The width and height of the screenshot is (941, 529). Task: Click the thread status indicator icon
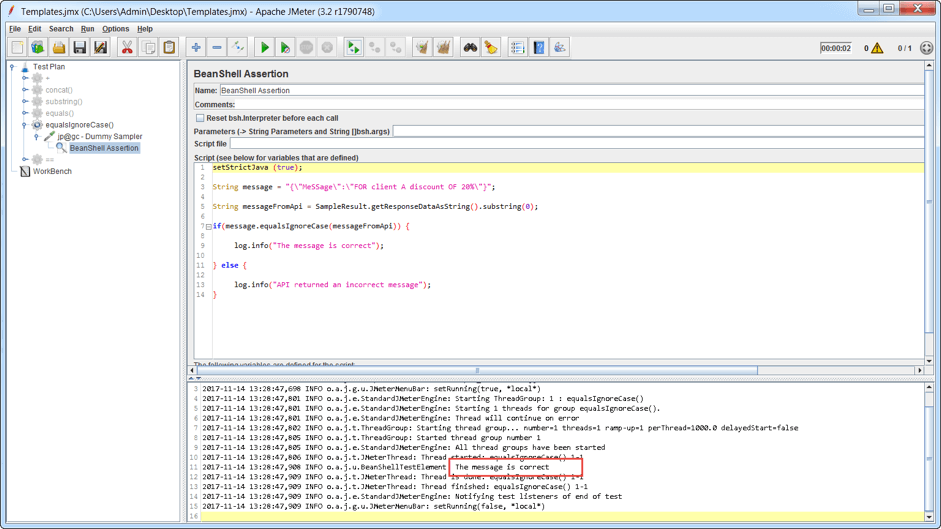tap(927, 48)
